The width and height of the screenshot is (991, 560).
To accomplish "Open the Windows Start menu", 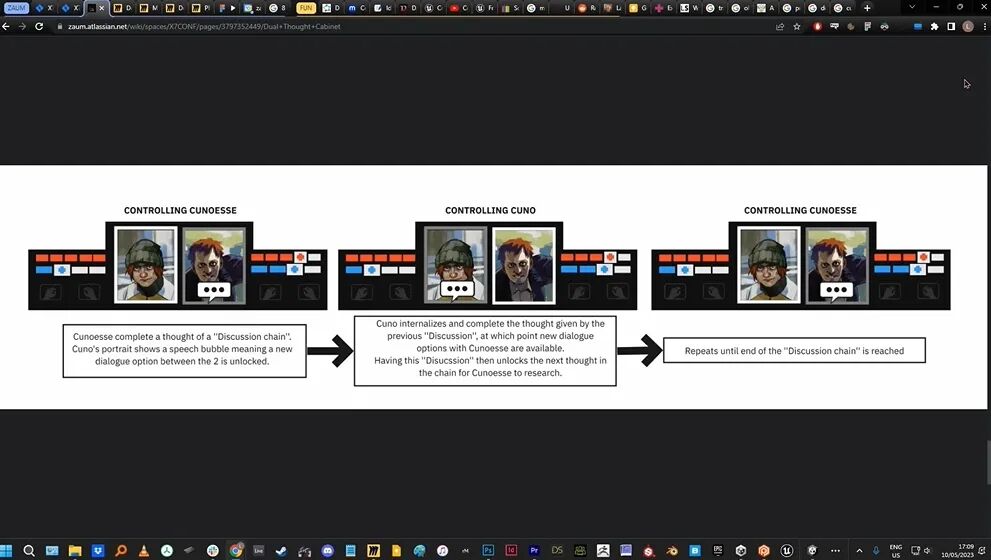I will (x=6, y=551).
